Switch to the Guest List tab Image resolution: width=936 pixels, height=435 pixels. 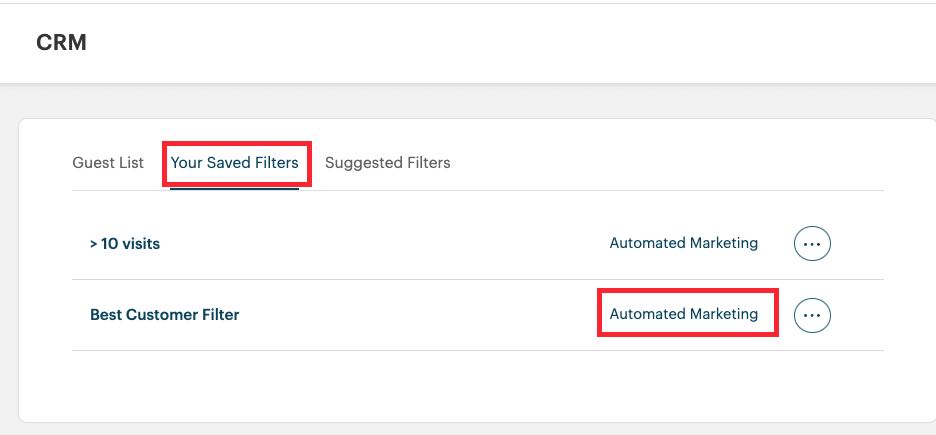[x=108, y=162]
